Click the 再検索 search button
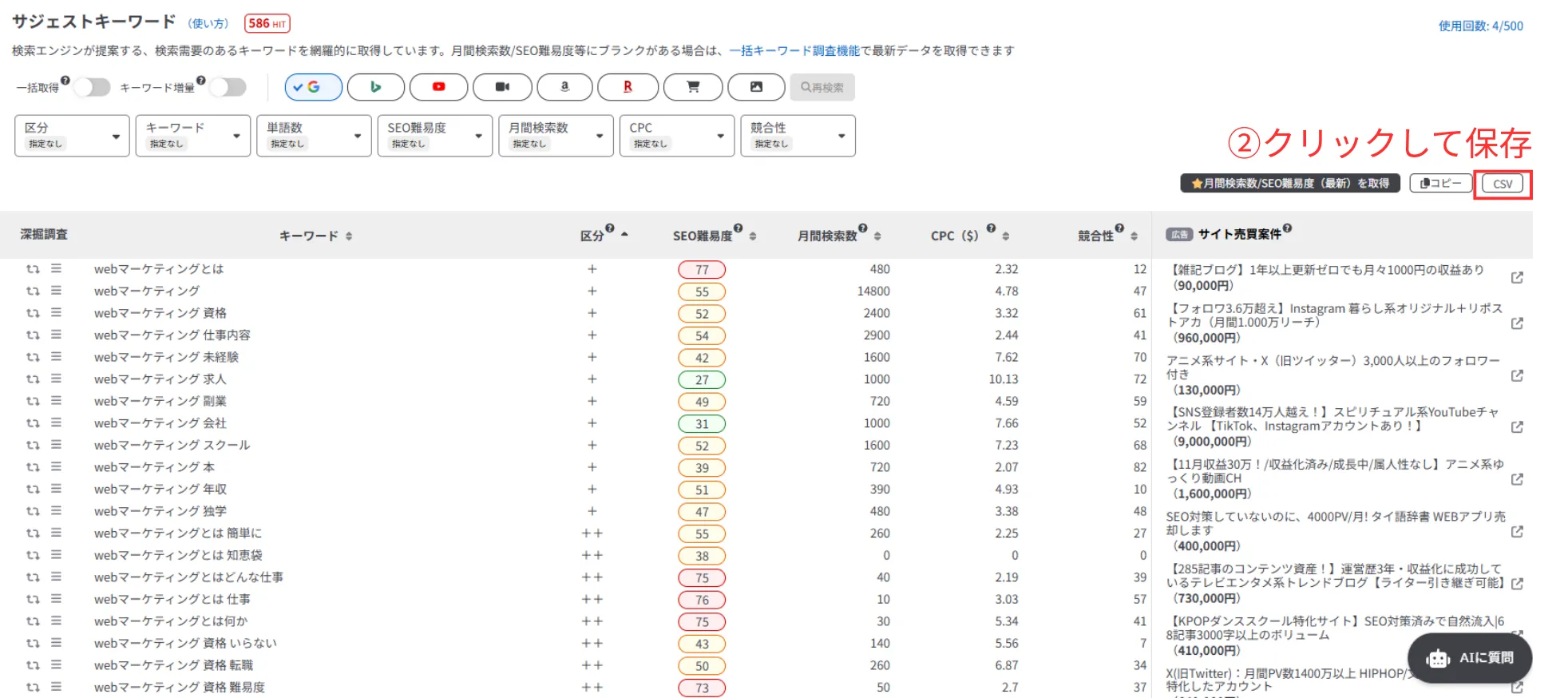 [822, 87]
